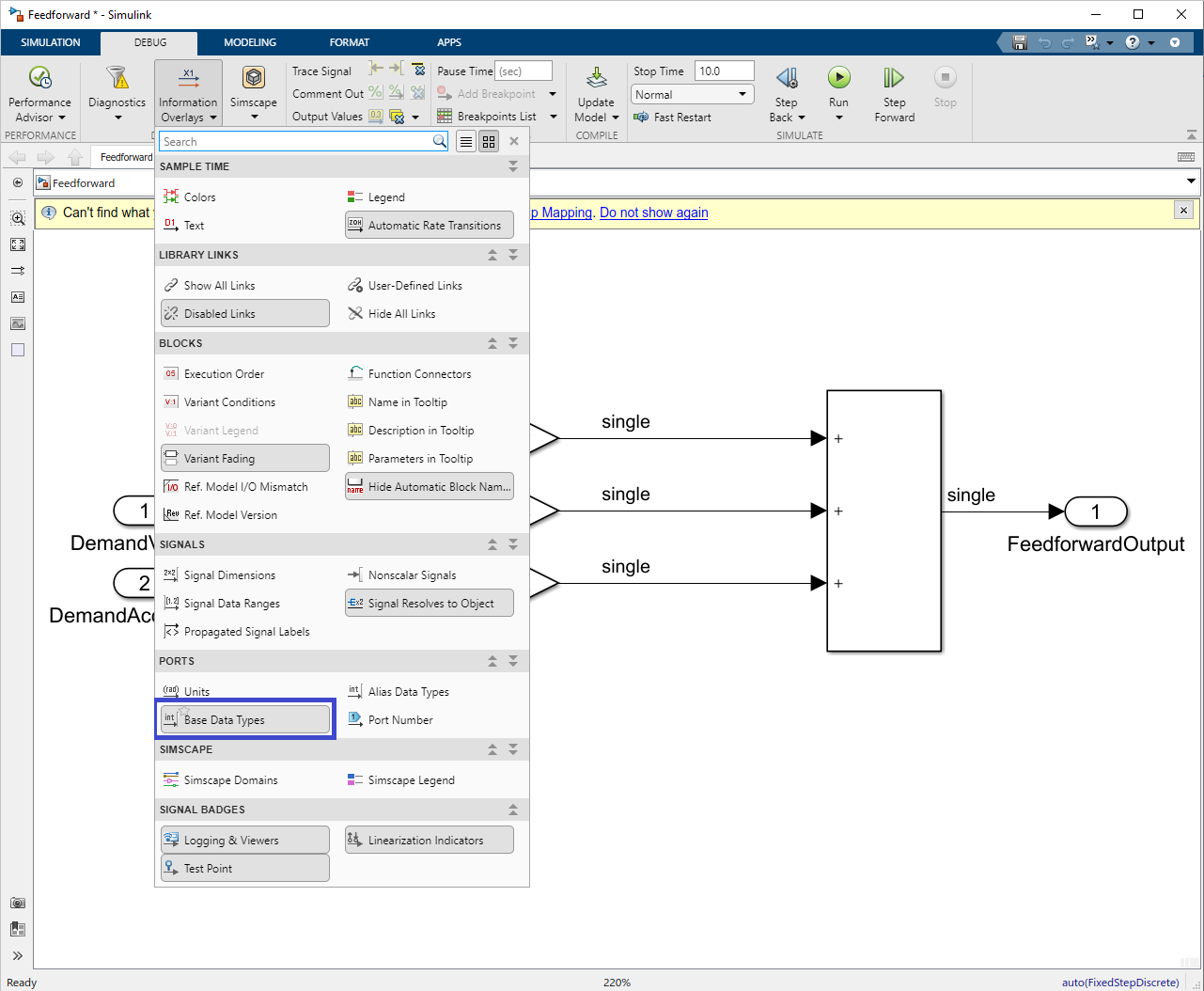The image size is (1204, 991).
Task: Enable Fast Restart
Action: pos(672,117)
